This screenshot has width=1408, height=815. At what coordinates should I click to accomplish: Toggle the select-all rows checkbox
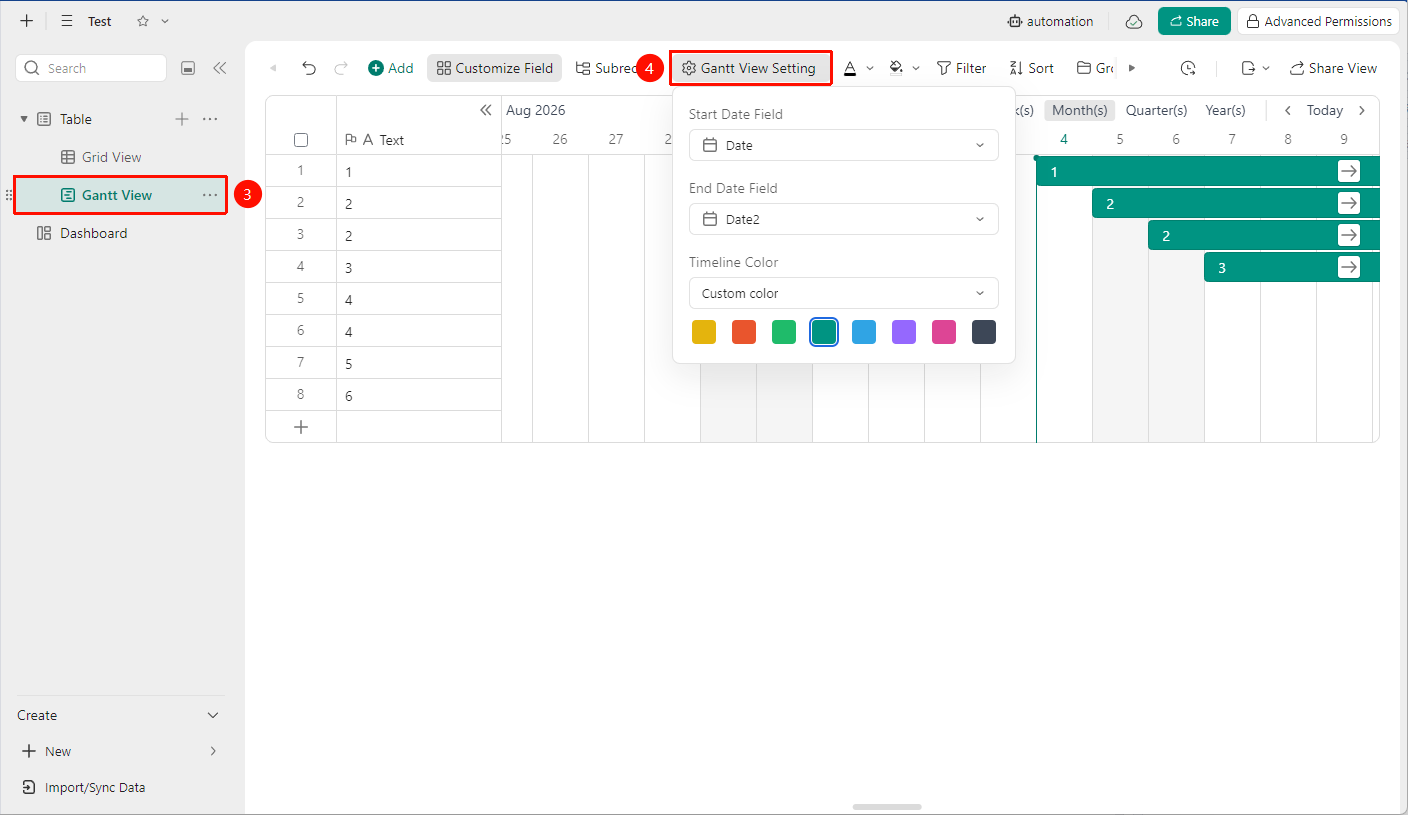pos(301,140)
